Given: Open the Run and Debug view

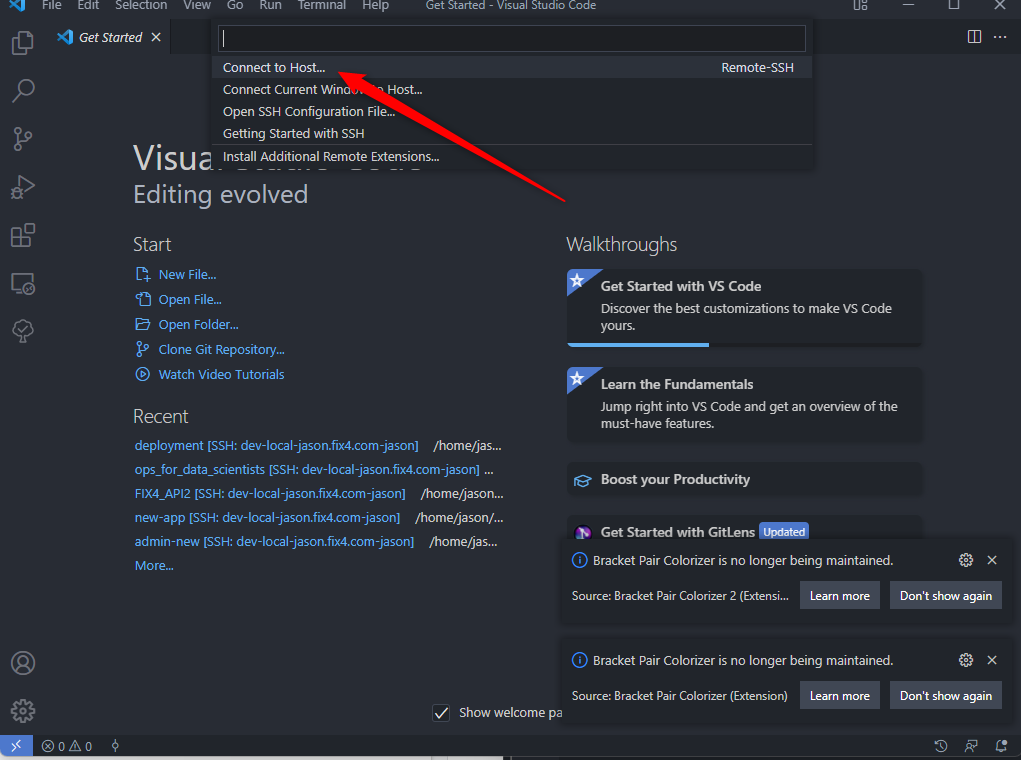Looking at the screenshot, I should click(x=23, y=187).
